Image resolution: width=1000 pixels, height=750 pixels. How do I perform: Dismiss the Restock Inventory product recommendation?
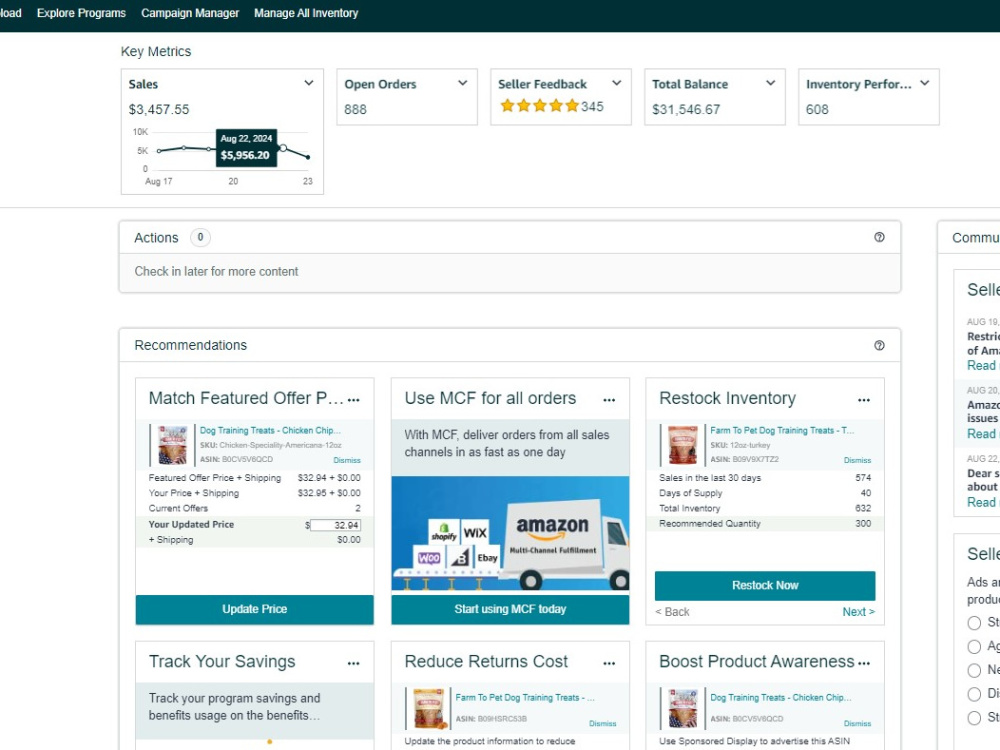(x=857, y=460)
